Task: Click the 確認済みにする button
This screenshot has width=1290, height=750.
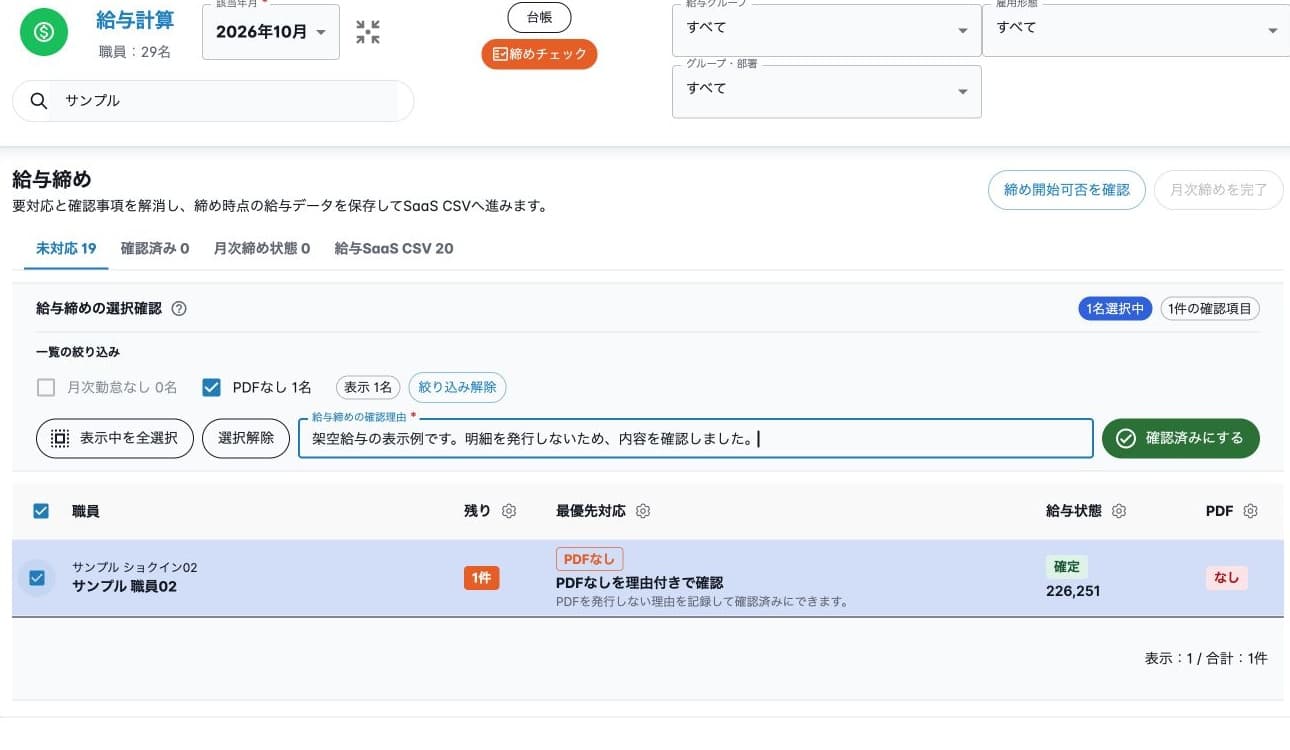Action: (1181, 438)
